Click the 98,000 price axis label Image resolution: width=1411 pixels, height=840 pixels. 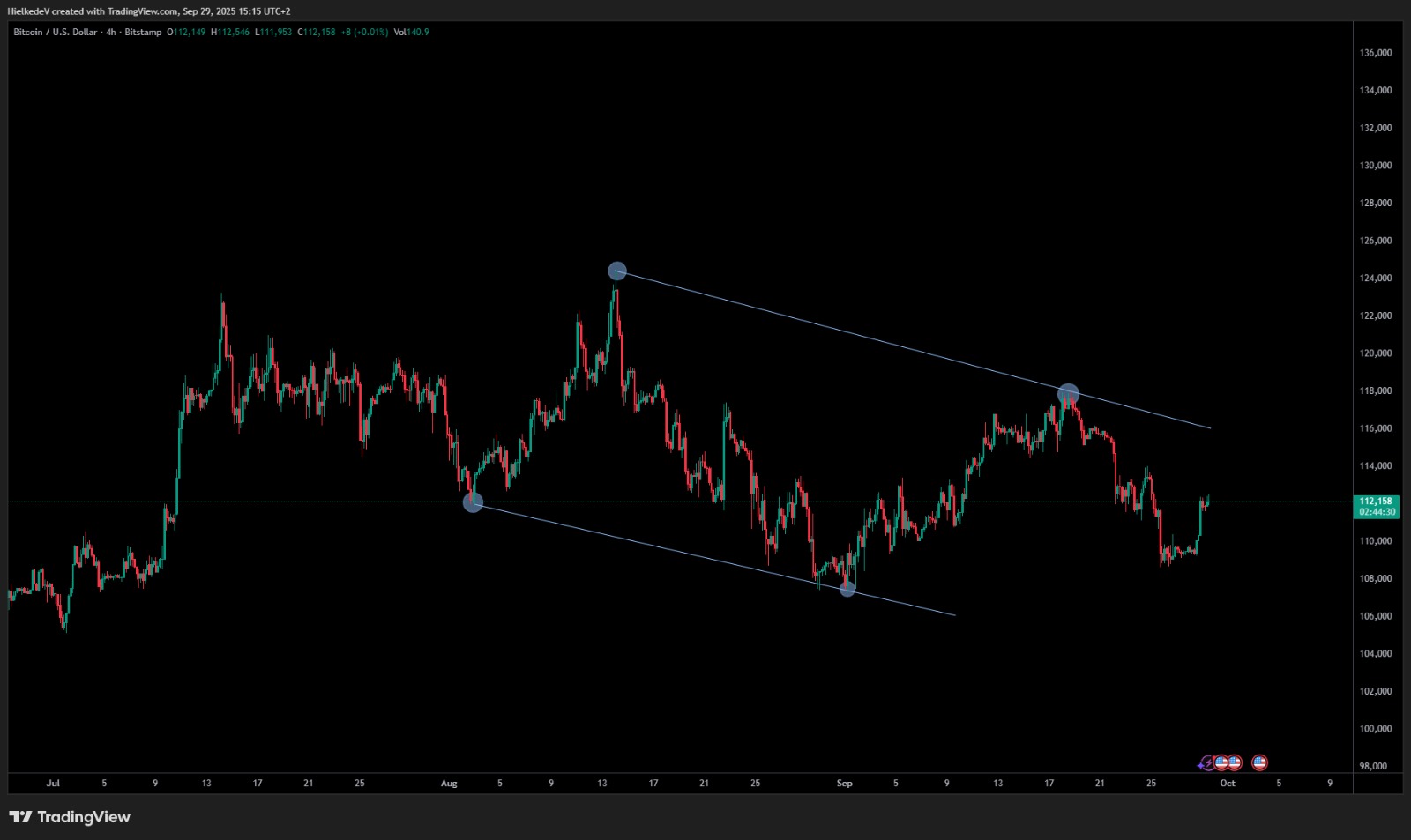pyautogui.click(x=1373, y=767)
